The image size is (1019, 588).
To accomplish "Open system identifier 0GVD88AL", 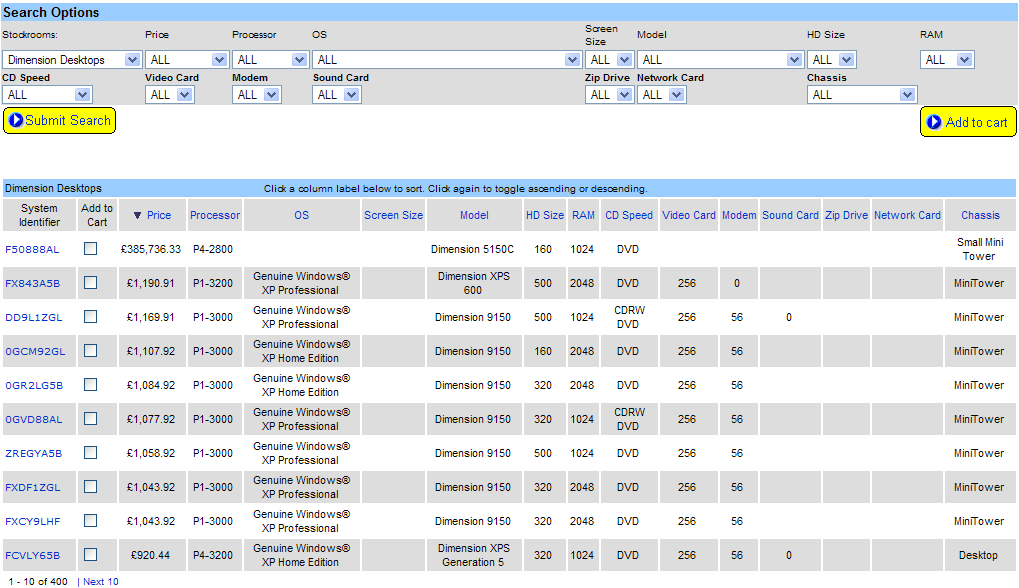I will click(x=34, y=419).
